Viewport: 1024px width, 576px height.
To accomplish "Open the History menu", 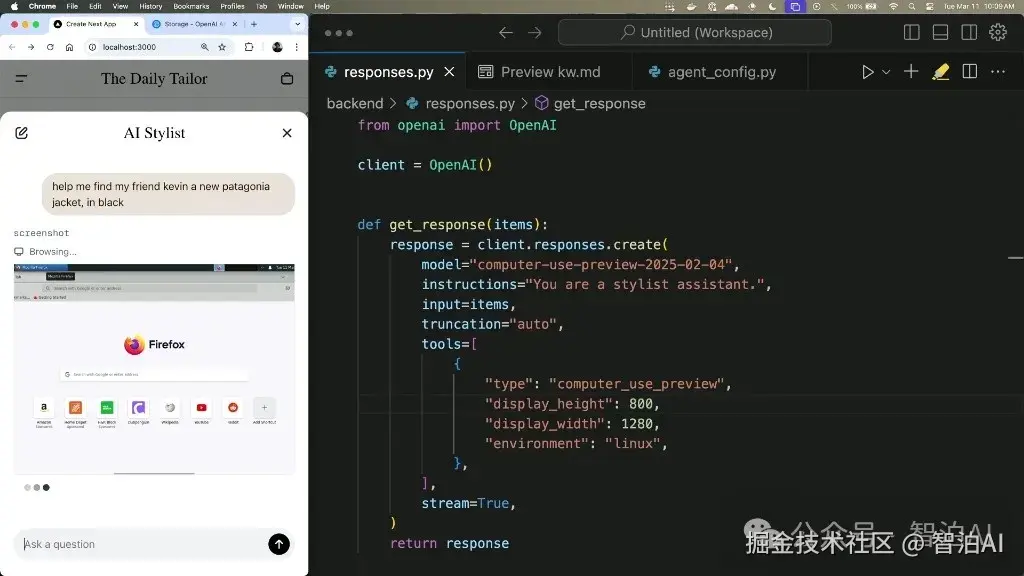I will click(150, 7).
